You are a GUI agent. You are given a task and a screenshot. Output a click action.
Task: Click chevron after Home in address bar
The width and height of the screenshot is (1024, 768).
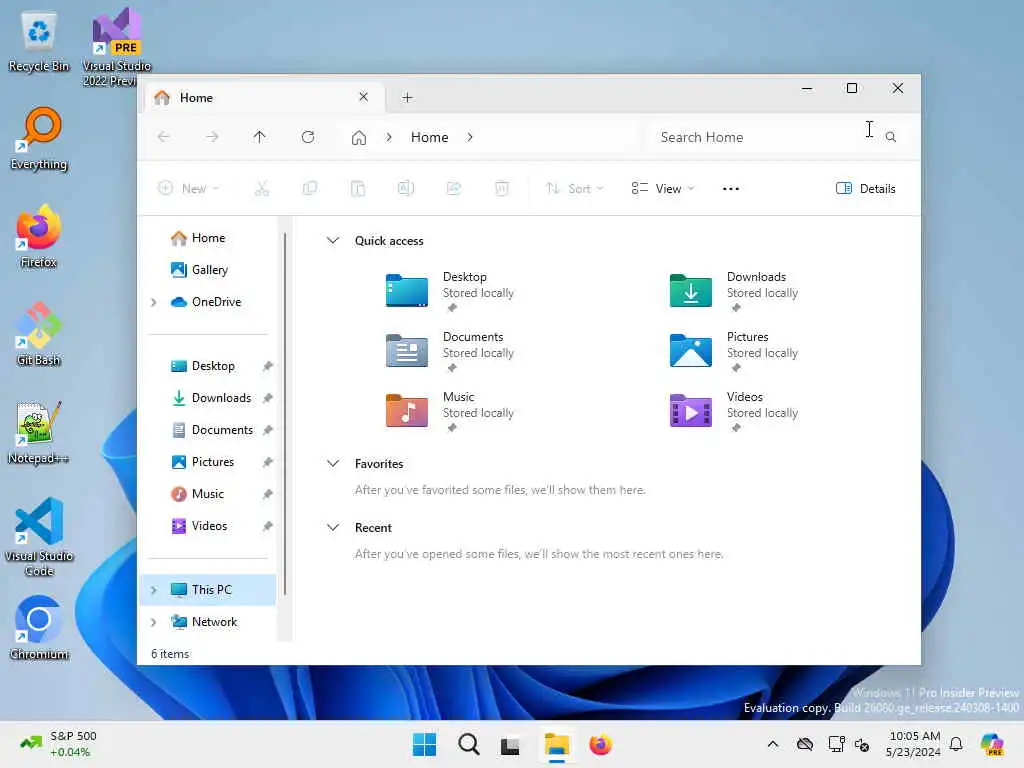470,137
